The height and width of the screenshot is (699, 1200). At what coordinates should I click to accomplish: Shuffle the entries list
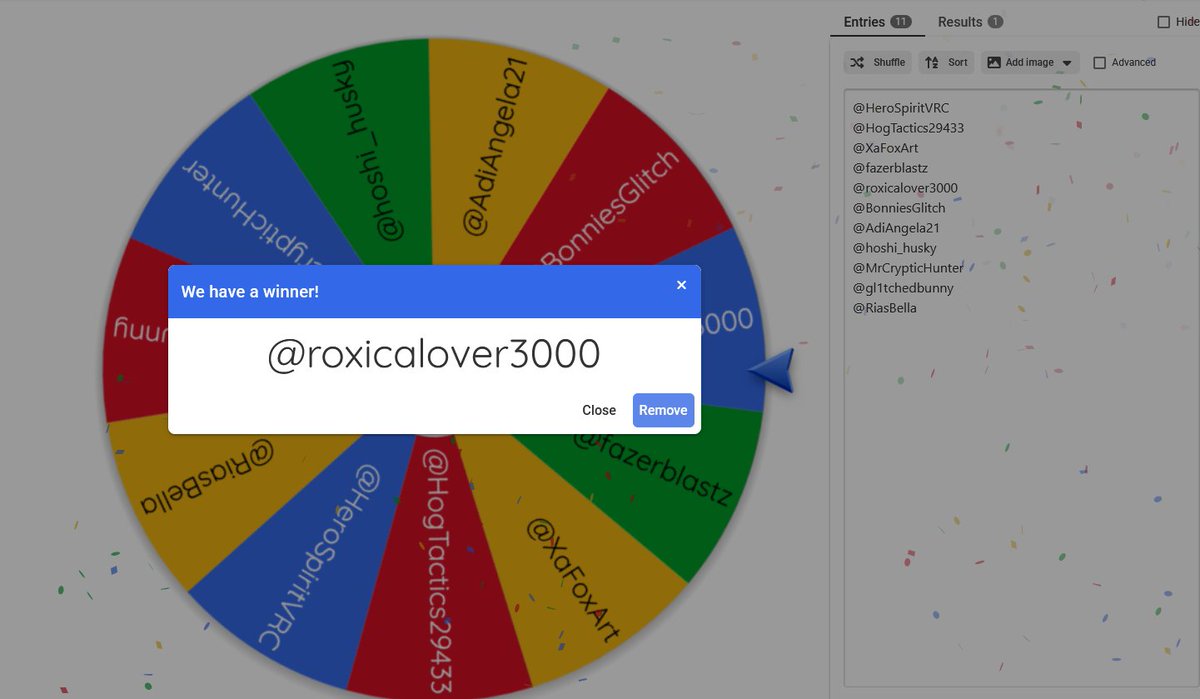(x=877, y=62)
